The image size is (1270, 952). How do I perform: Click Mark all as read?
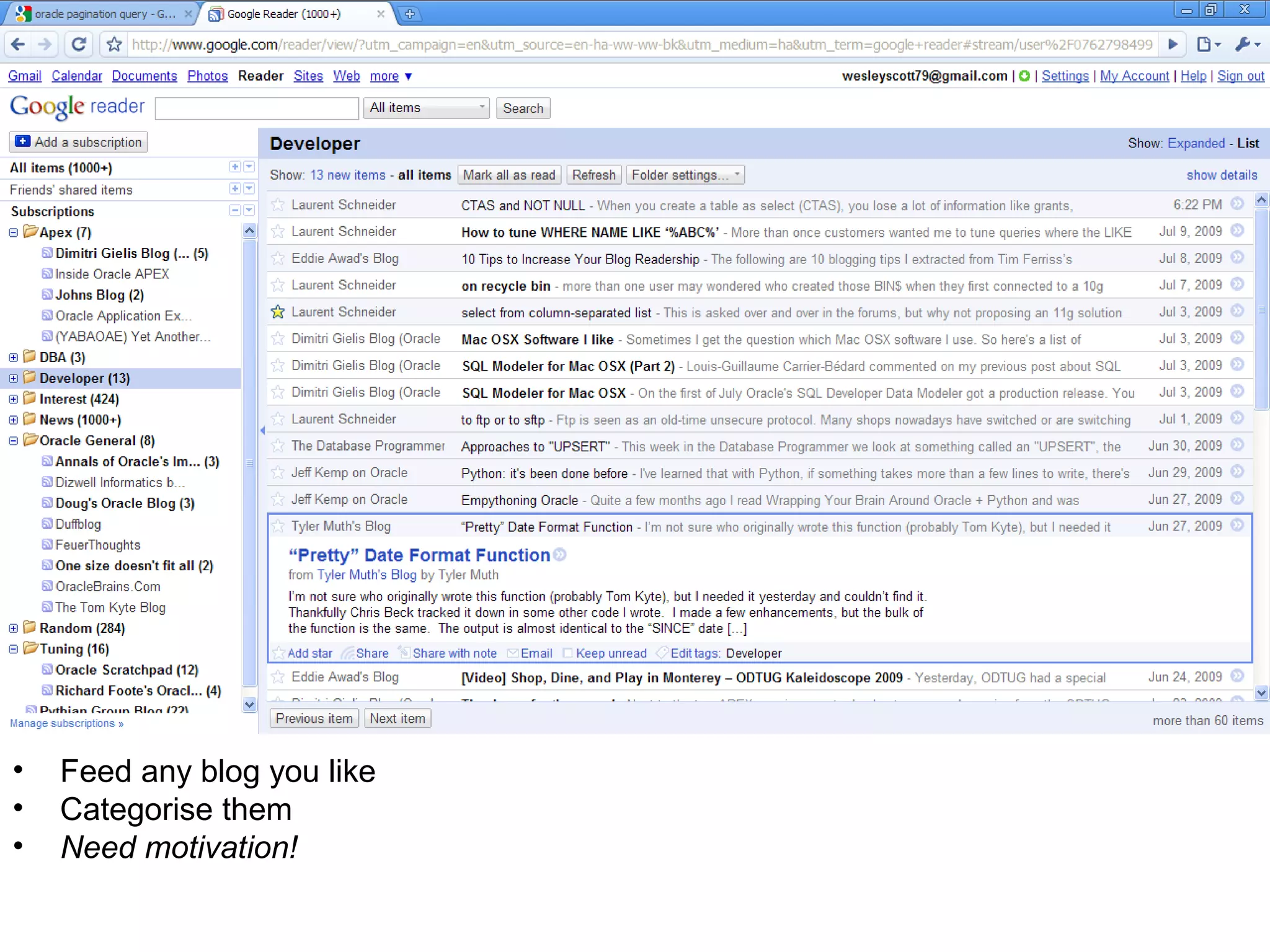coord(509,175)
